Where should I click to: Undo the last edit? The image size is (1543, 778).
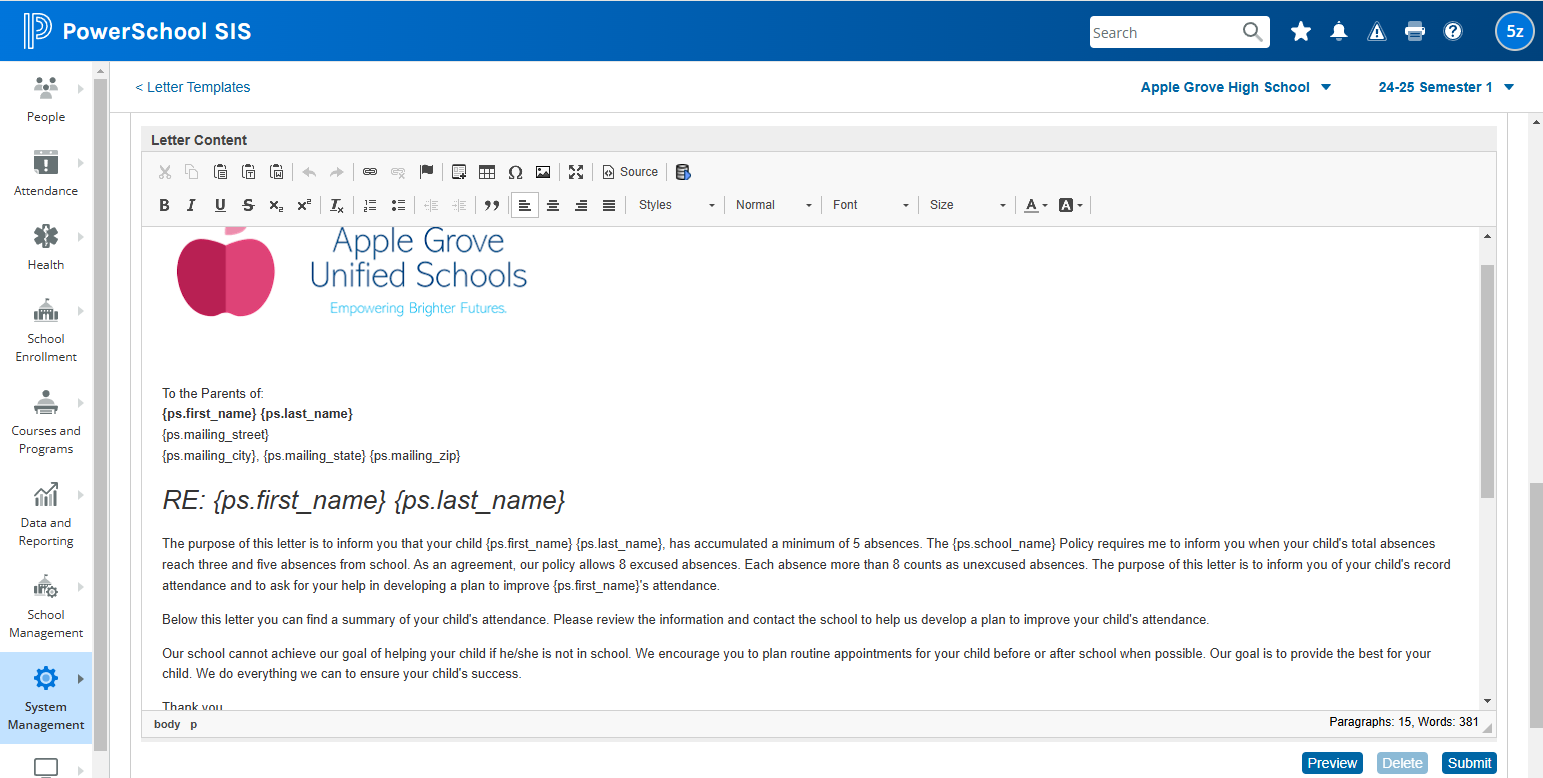[x=309, y=172]
